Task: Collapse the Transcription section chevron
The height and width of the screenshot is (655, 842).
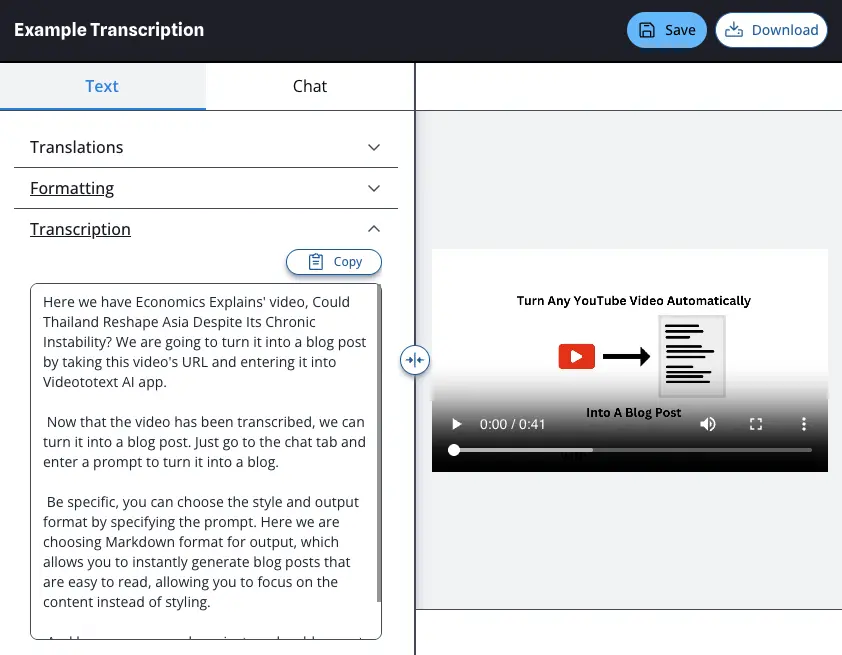Action: pyautogui.click(x=374, y=229)
